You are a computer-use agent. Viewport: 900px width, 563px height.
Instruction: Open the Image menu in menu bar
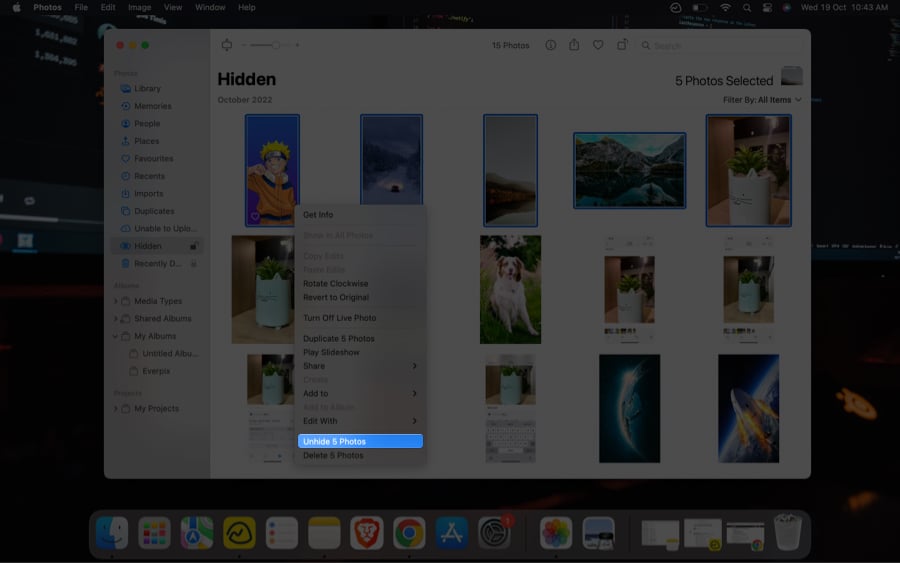coord(139,7)
